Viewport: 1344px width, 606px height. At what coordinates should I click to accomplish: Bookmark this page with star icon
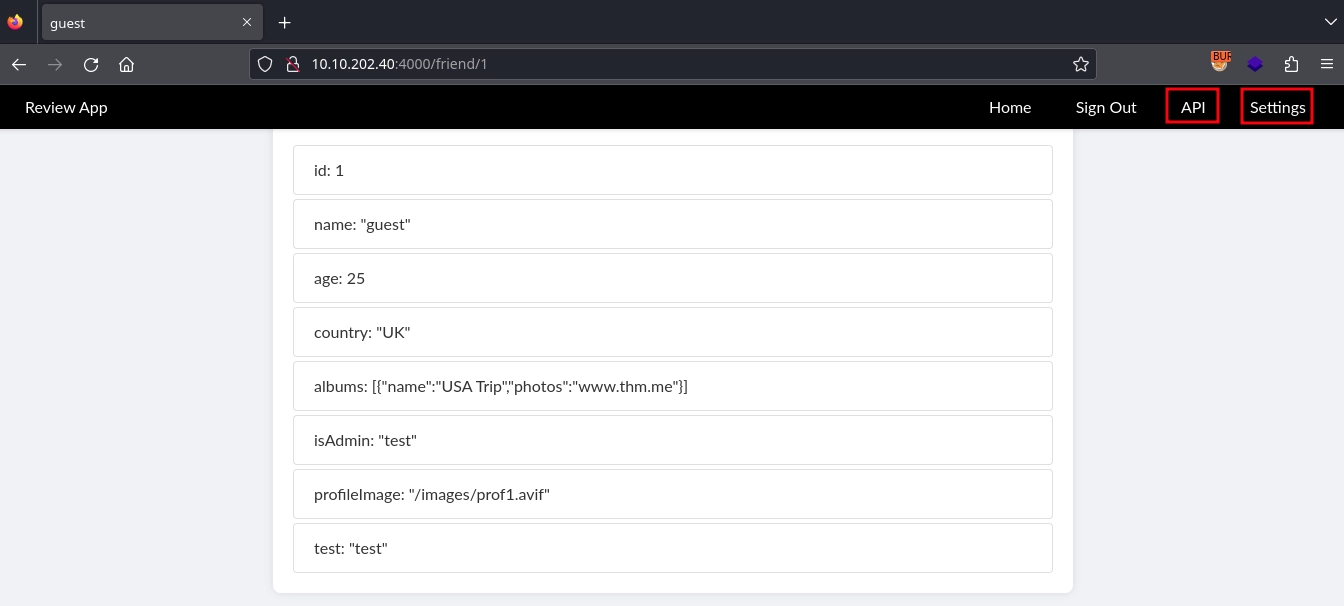pos(1080,64)
